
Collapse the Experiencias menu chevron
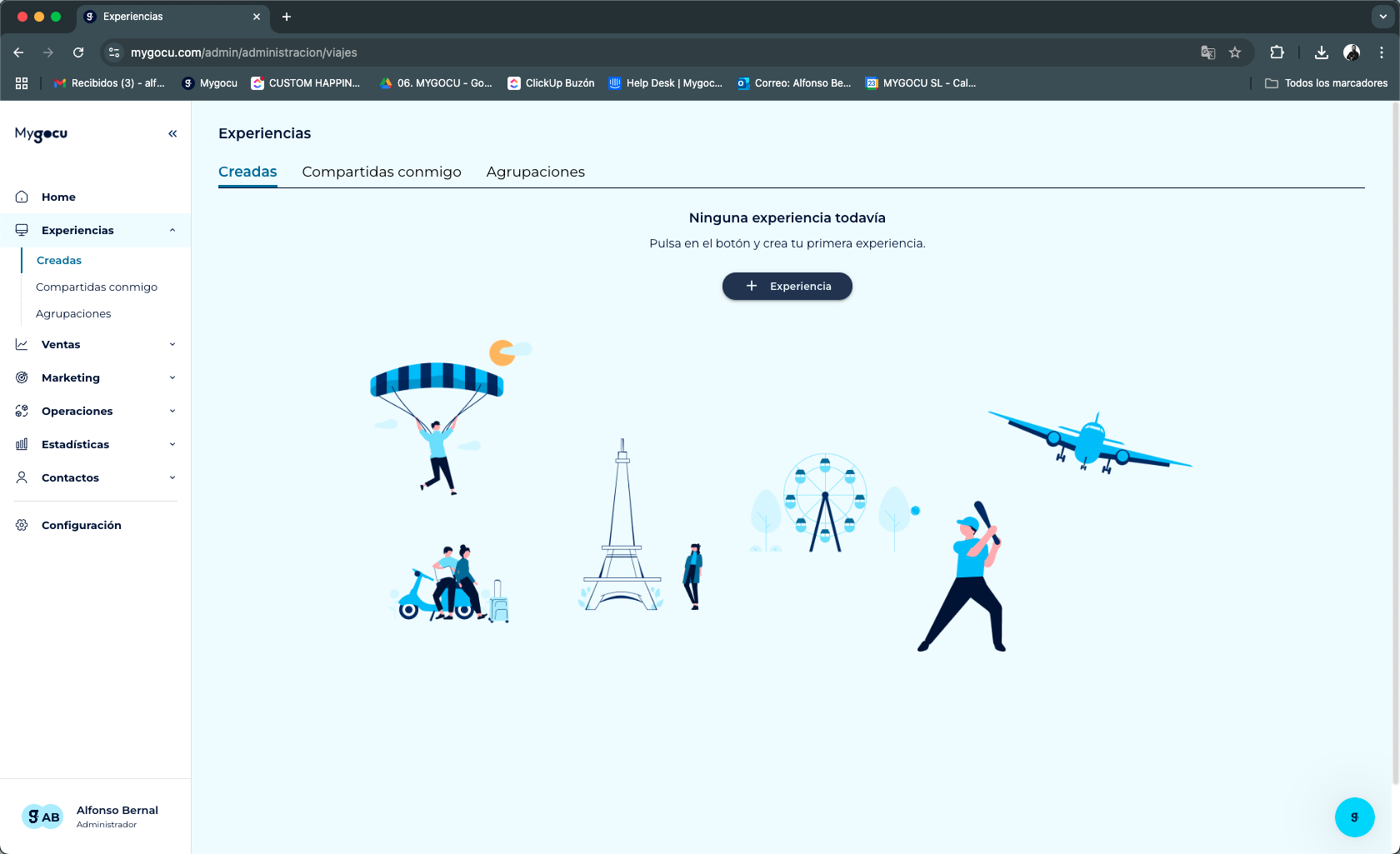click(172, 230)
